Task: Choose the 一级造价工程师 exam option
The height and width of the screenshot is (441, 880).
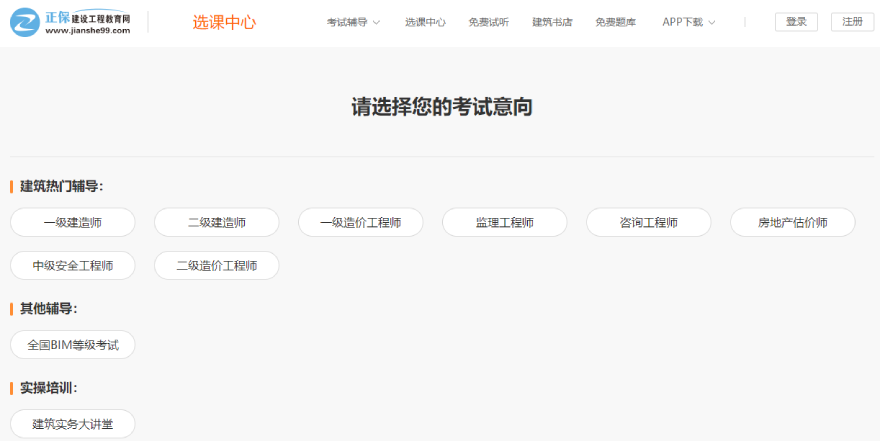Action: 360,222
